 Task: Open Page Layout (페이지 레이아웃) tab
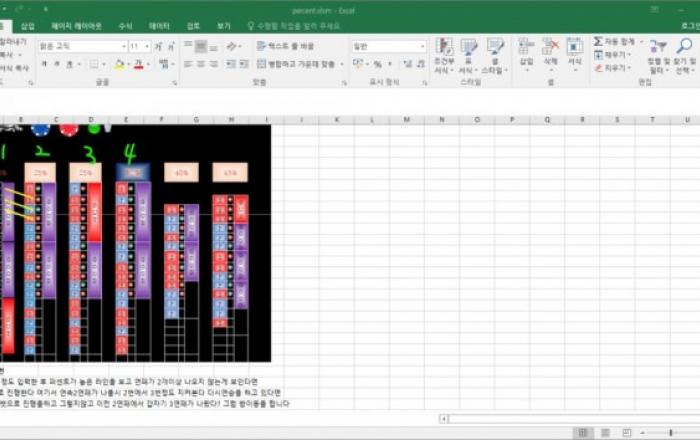[76, 26]
